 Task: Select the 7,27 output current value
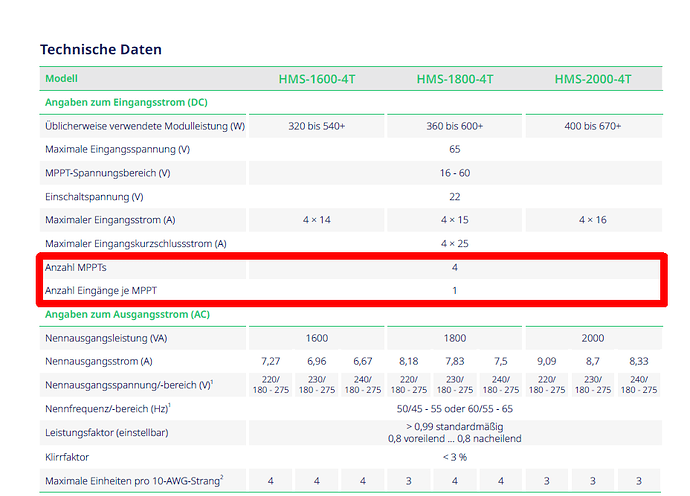271,362
